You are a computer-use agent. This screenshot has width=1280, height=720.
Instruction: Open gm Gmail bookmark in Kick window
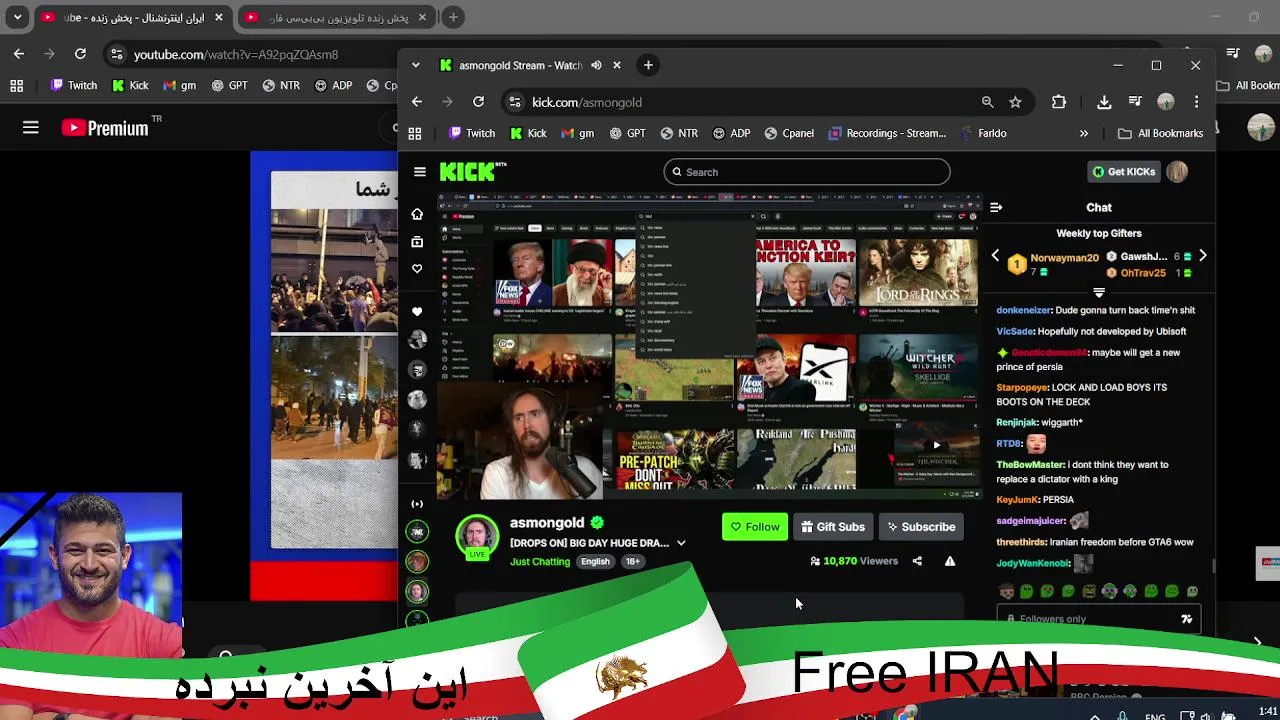(x=577, y=133)
